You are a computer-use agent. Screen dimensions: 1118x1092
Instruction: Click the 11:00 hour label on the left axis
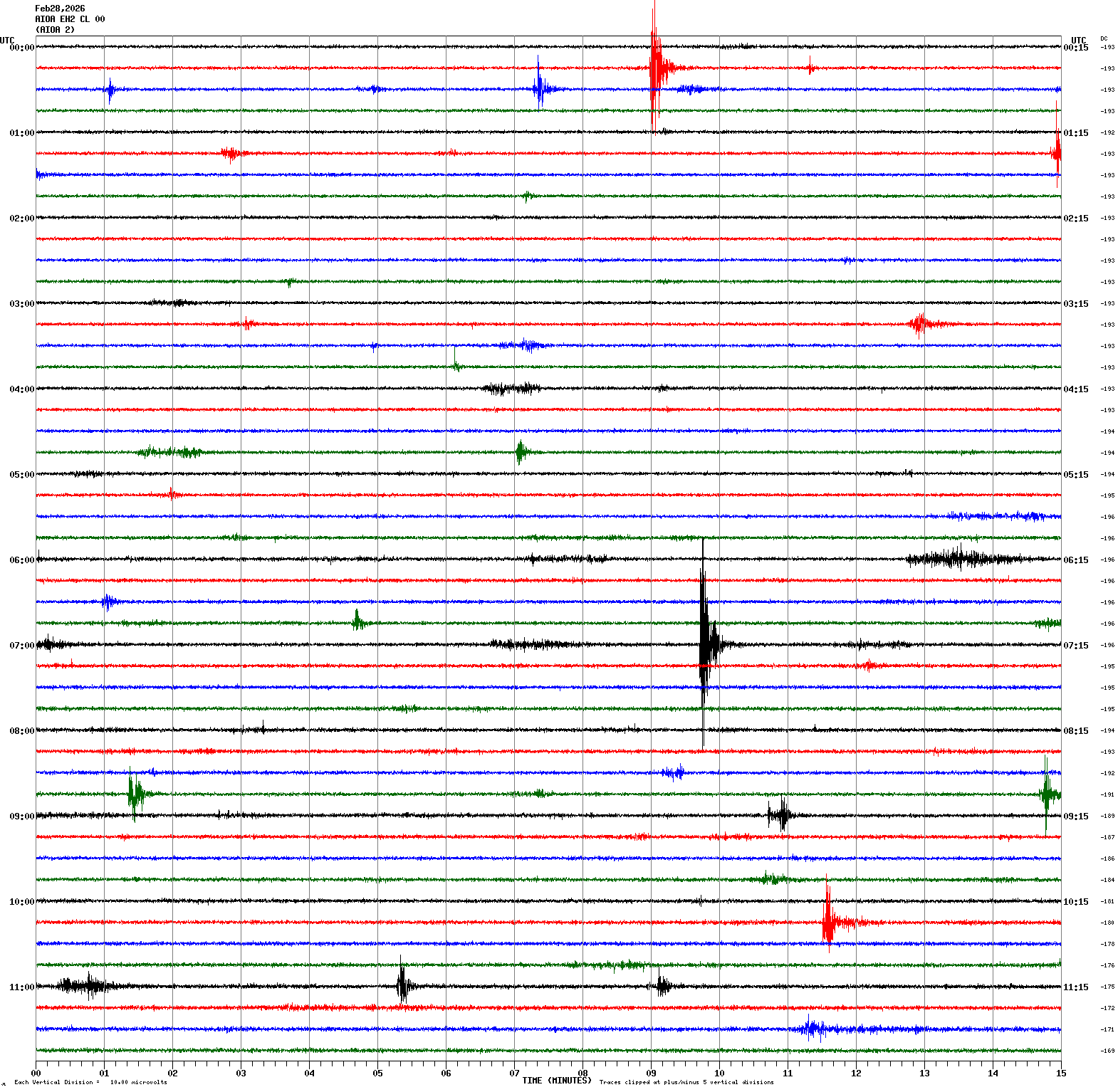(x=21, y=987)
